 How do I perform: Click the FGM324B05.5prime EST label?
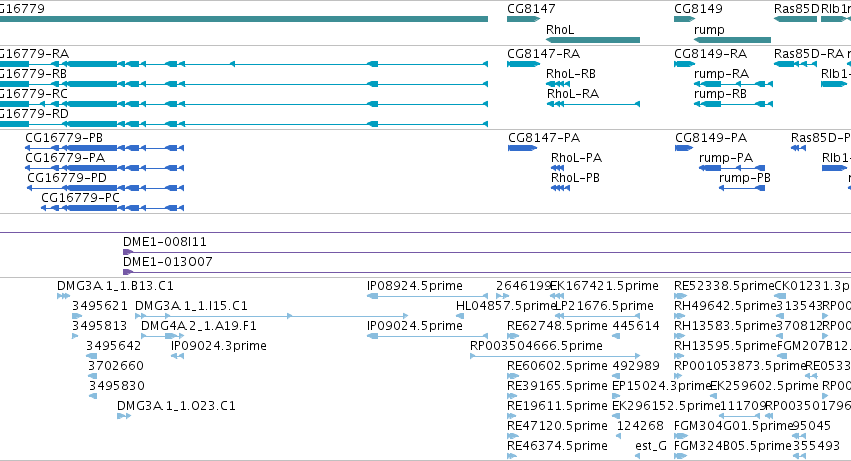pyautogui.click(x=733, y=447)
